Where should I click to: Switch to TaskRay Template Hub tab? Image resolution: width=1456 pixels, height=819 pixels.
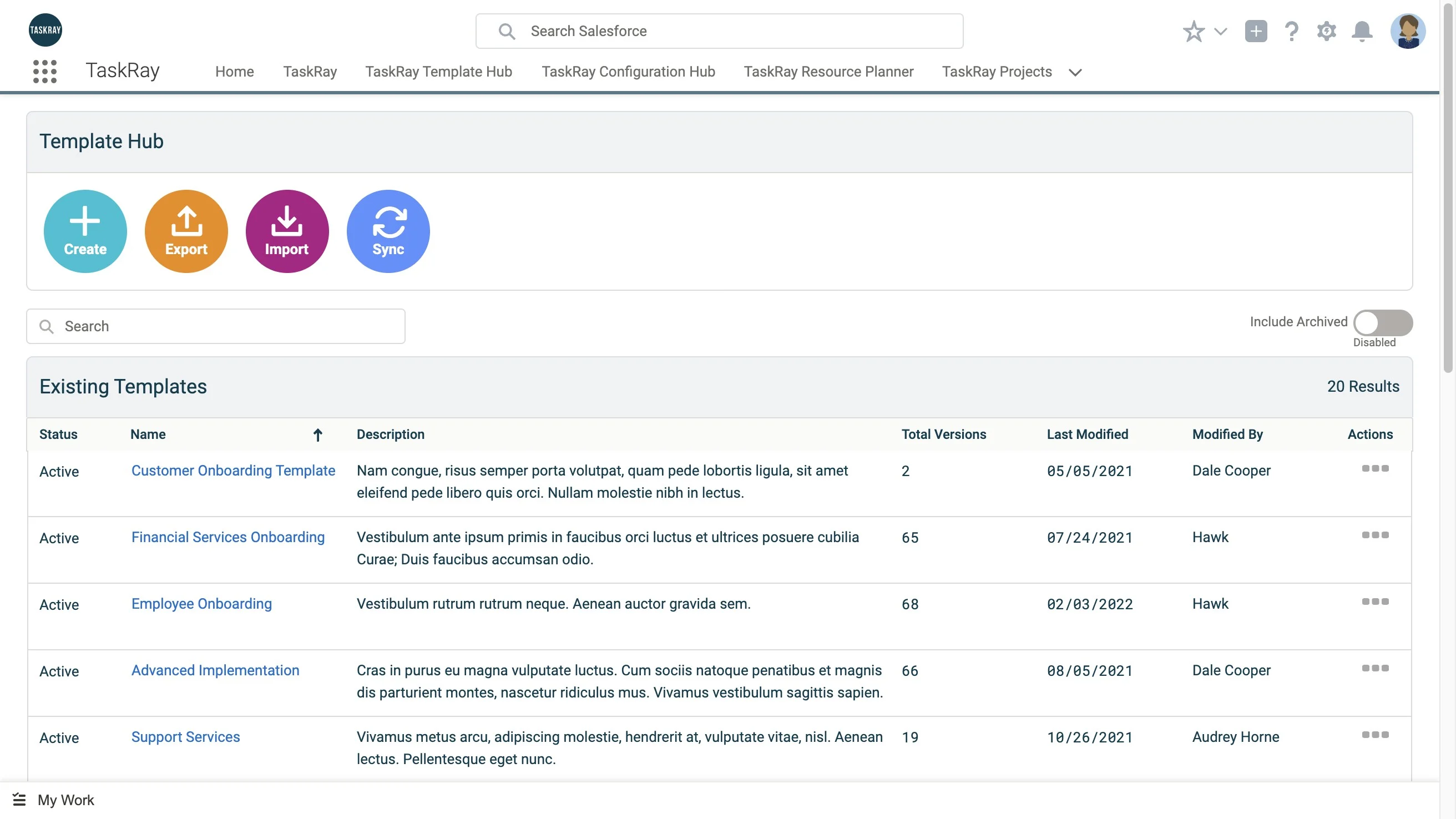[x=438, y=72]
